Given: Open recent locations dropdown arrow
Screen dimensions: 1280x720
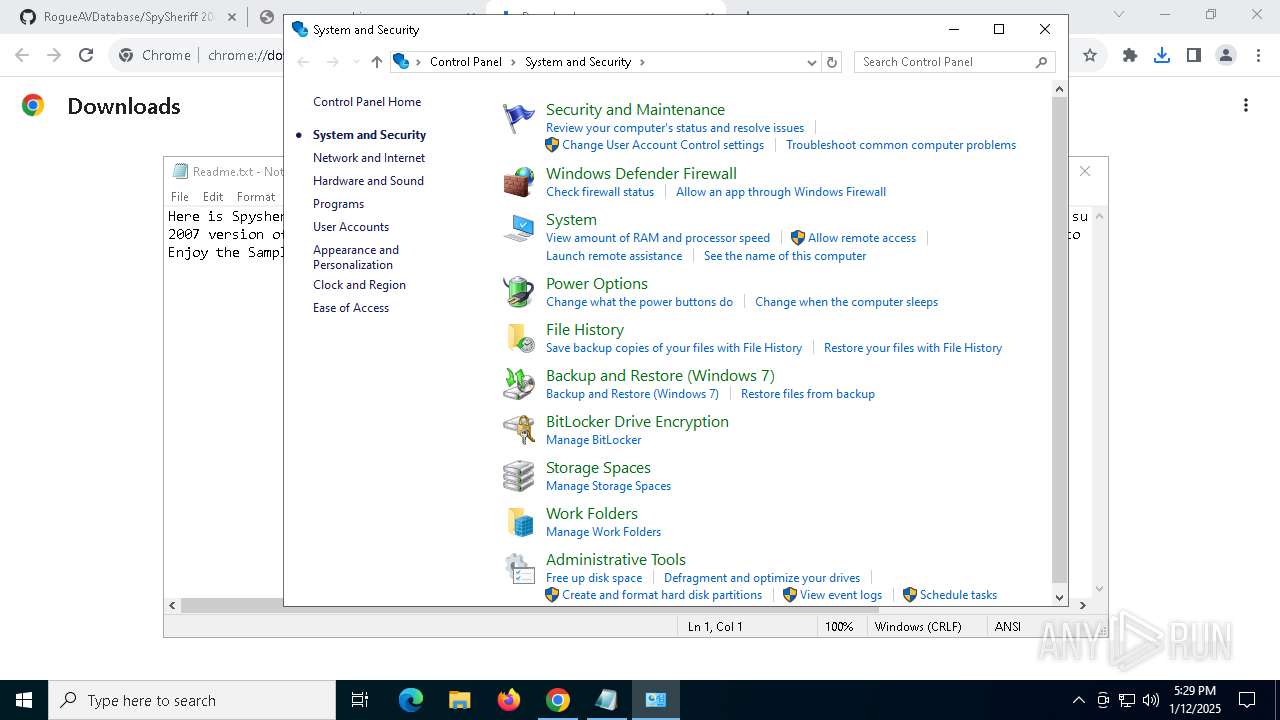Looking at the screenshot, I should pyautogui.click(x=356, y=62).
